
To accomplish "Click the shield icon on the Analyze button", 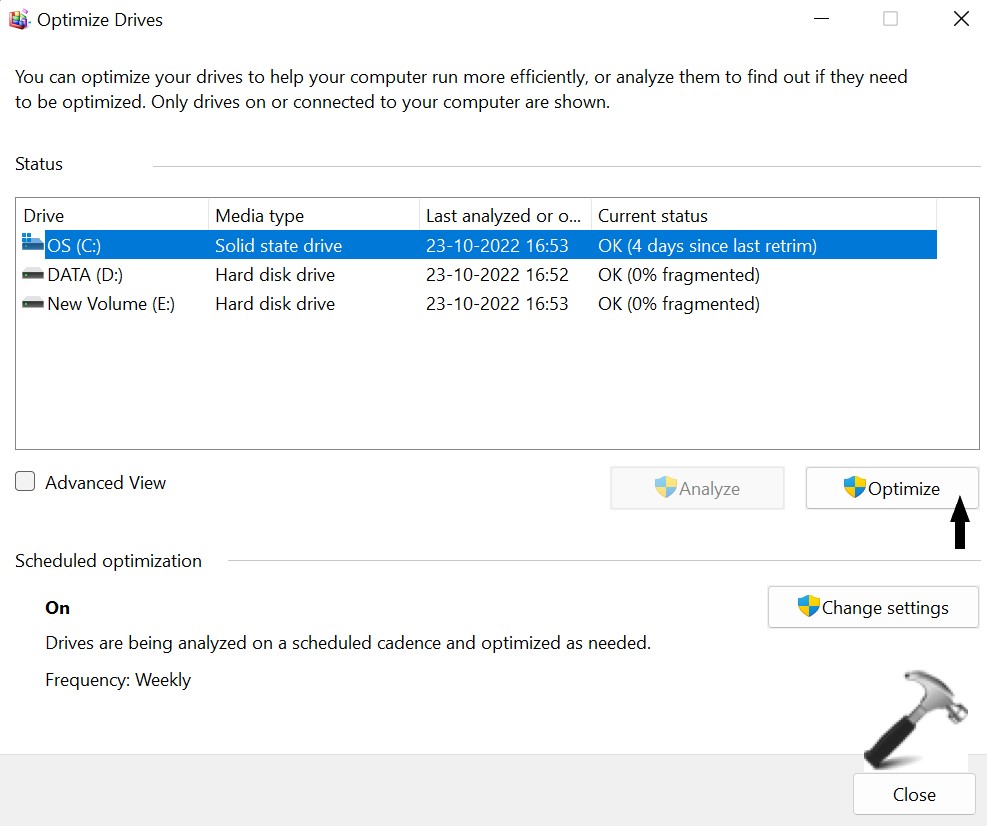I will tap(665, 488).
